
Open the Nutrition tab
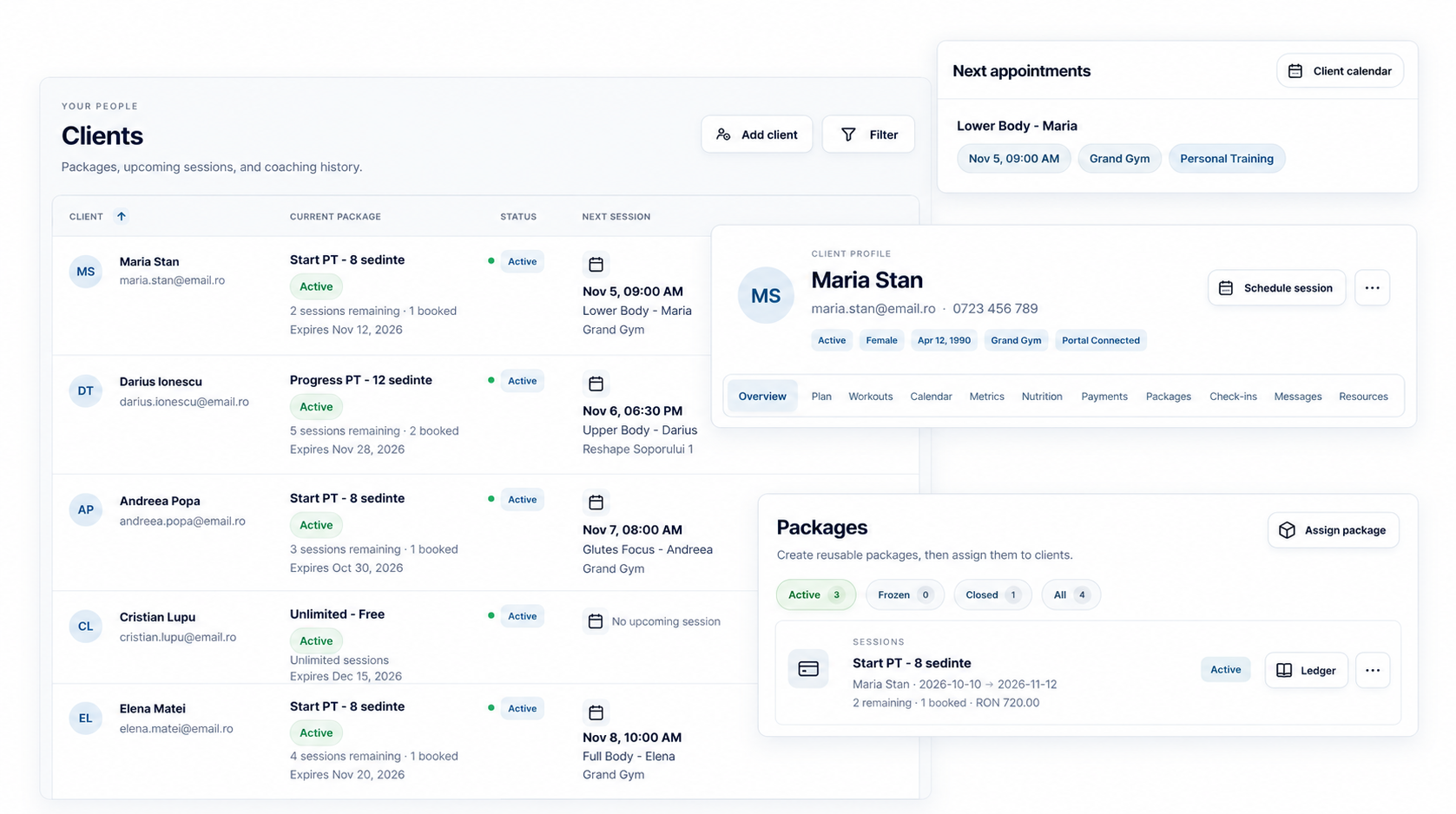(1042, 397)
